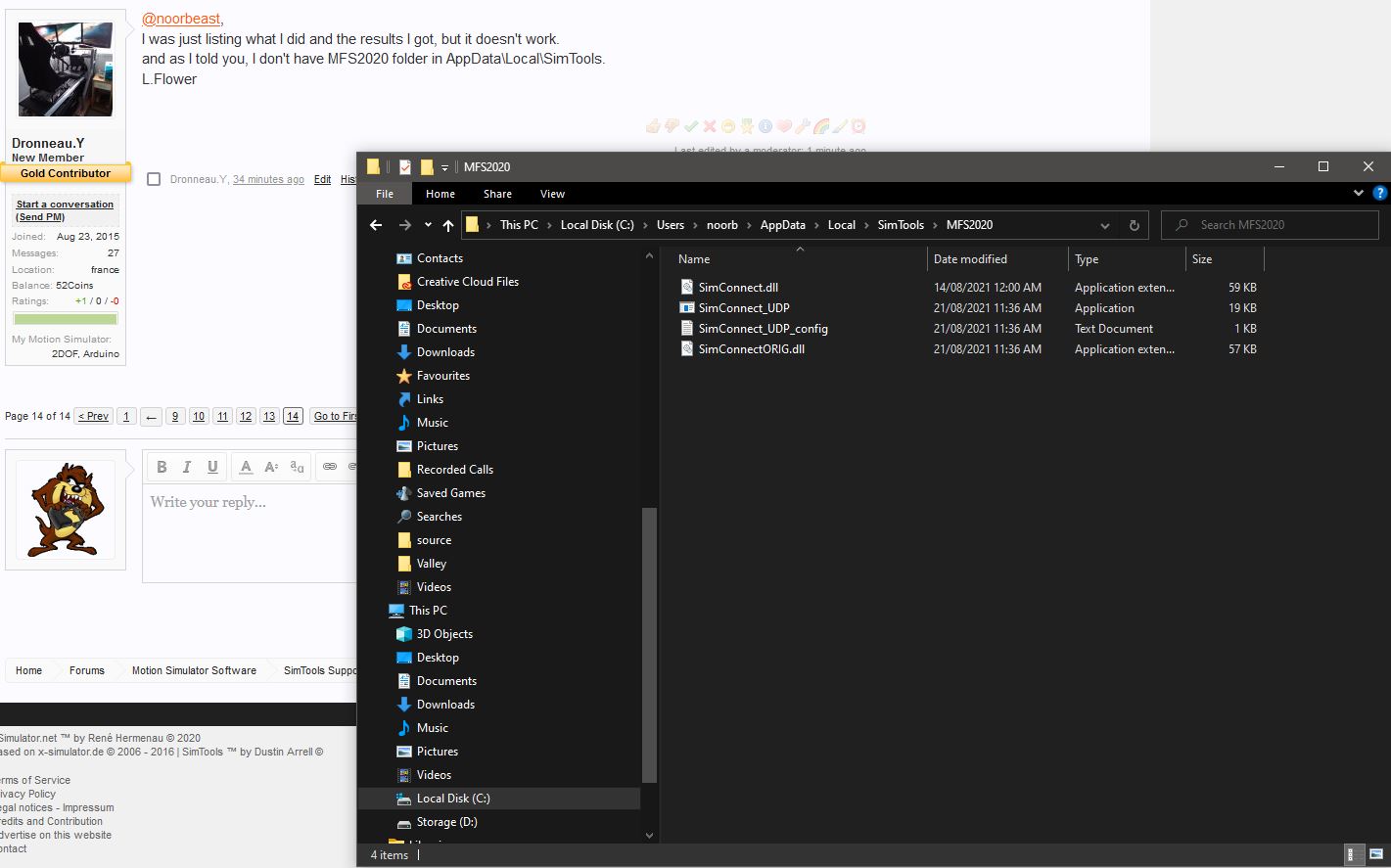Click the Back arrow in File Explorer
1391x868 pixels.
click(376, 225)
